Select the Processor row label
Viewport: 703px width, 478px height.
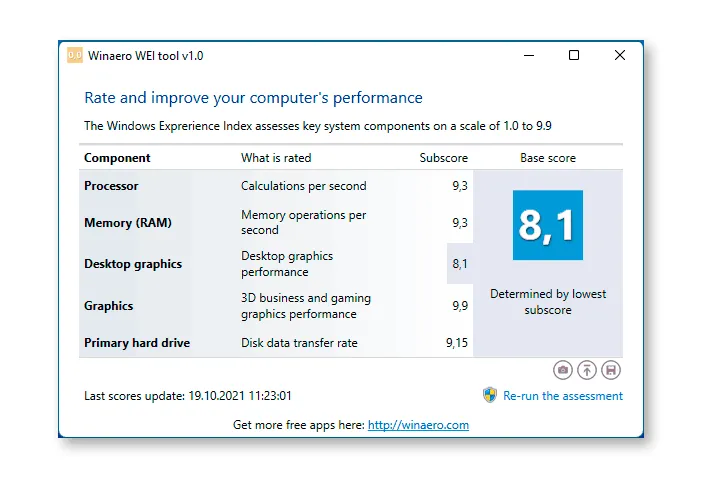coord(111,186)
